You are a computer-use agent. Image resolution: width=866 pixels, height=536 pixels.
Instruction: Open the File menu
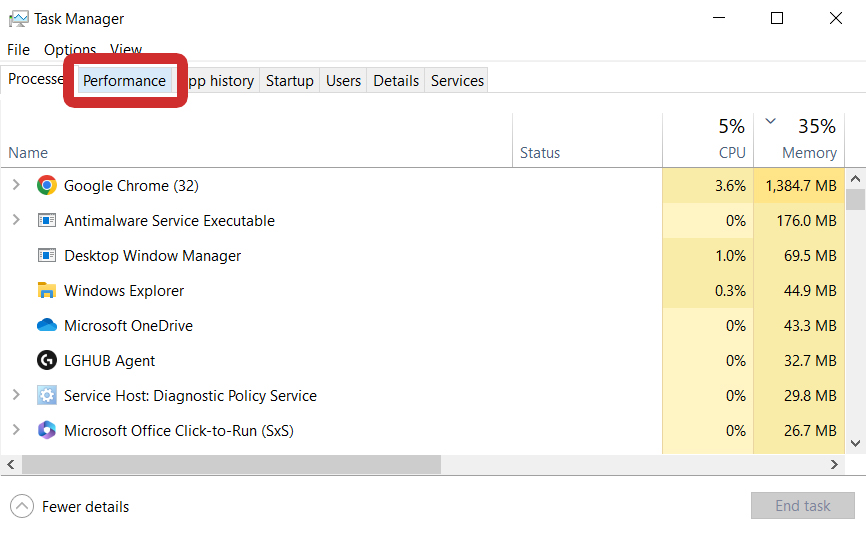click(x=18, y=49)
